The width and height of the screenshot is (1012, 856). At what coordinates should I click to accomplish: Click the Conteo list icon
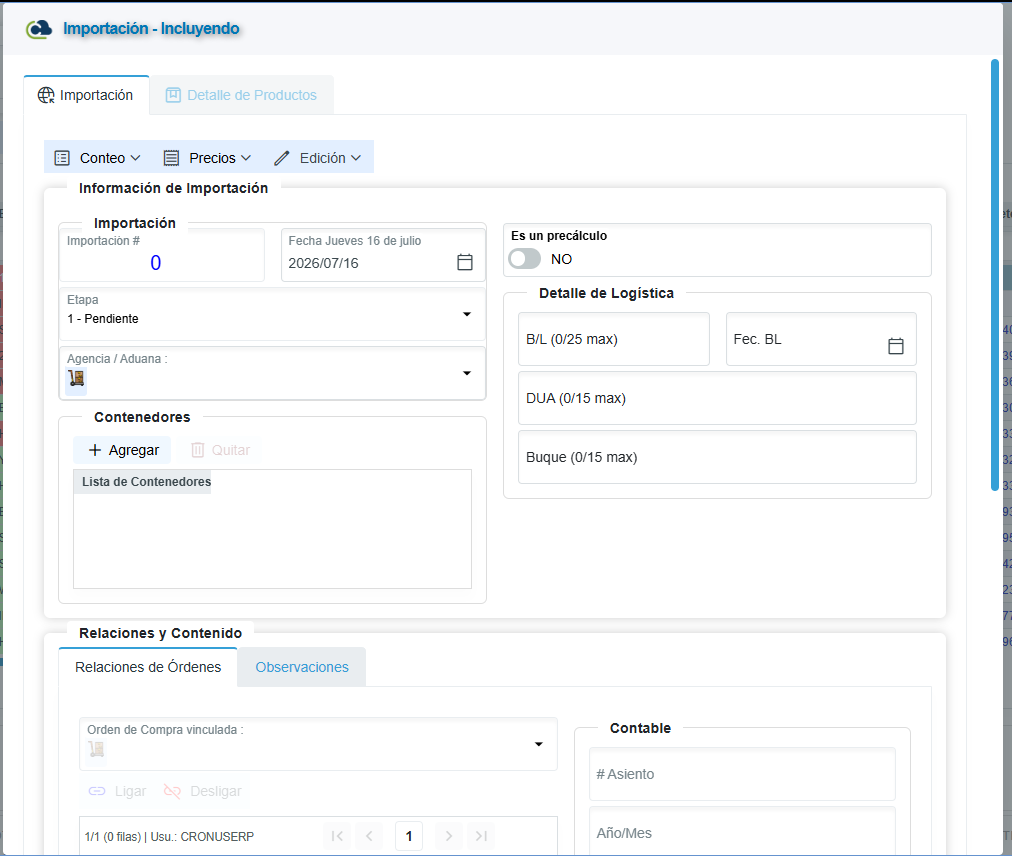point(62,158)
